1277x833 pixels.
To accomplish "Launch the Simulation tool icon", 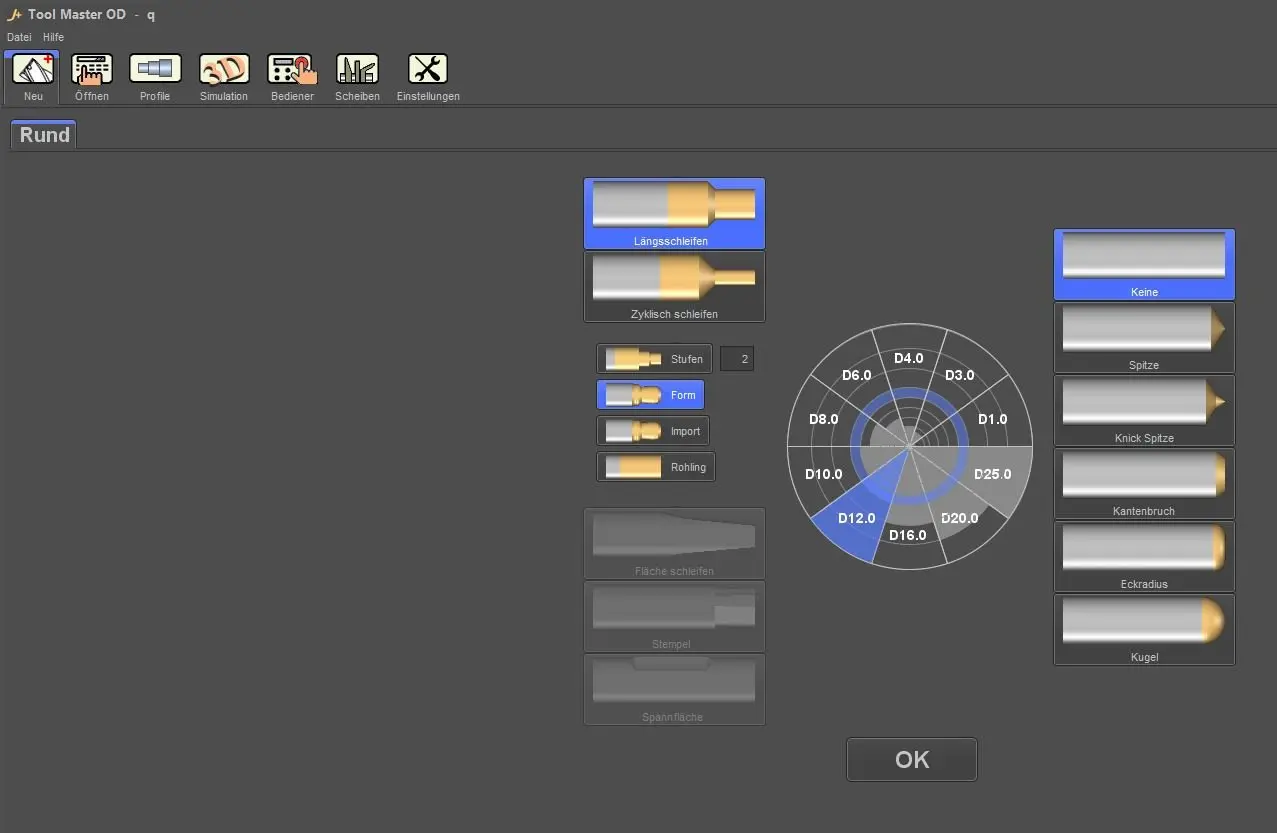I will (223, 70).
